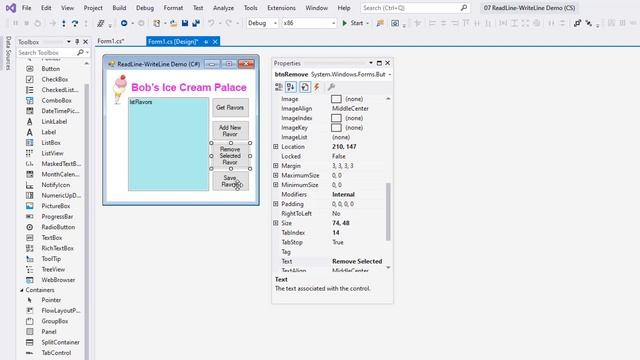Click the Image property swatch box

click(336, 99)
